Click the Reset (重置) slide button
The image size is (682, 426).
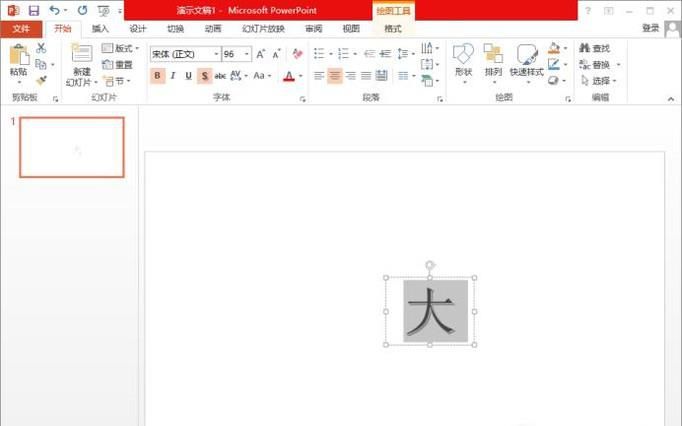(118, 64)
